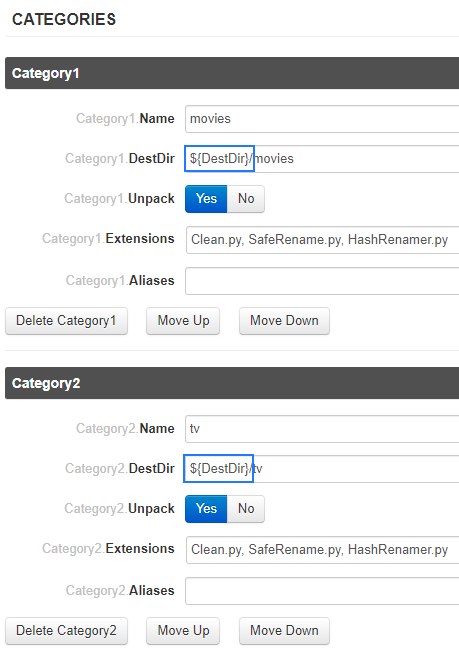
Task: Set Category2 Unpack to Yes
Action: click(206, 508)
